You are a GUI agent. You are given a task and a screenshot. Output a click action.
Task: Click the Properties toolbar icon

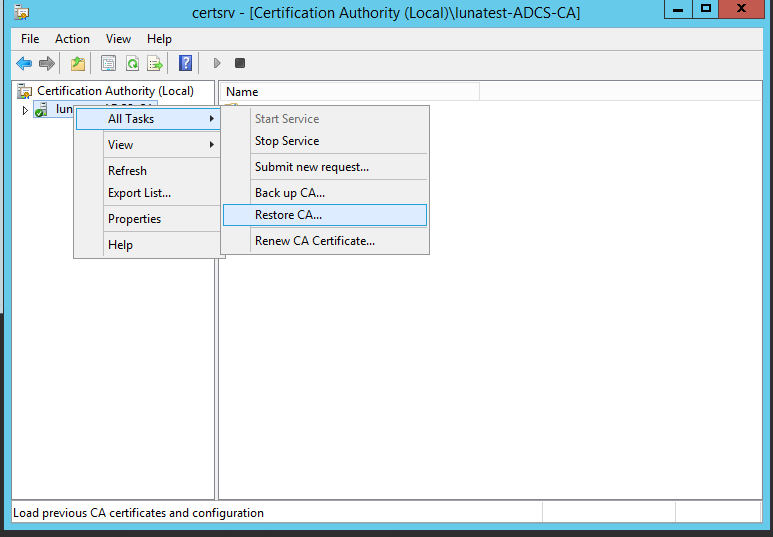pos(108,63)
